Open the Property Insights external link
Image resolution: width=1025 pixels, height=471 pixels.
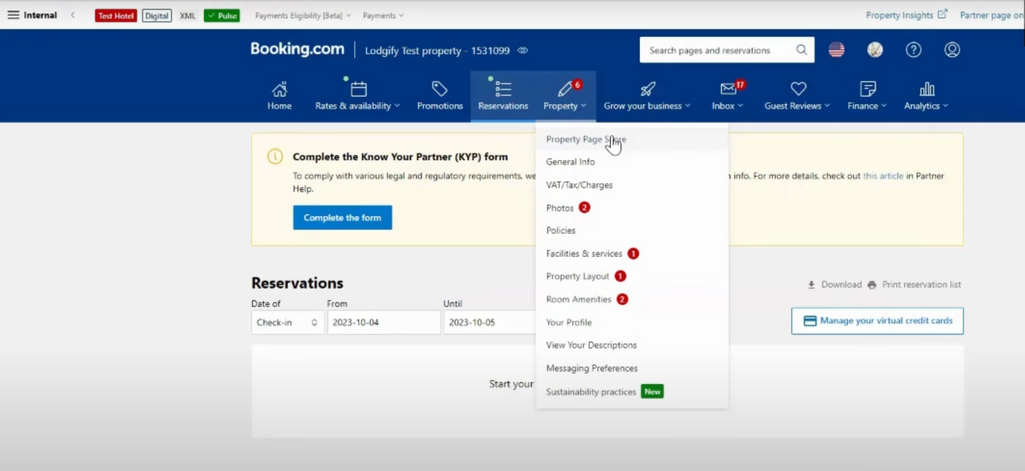(906, 14)
